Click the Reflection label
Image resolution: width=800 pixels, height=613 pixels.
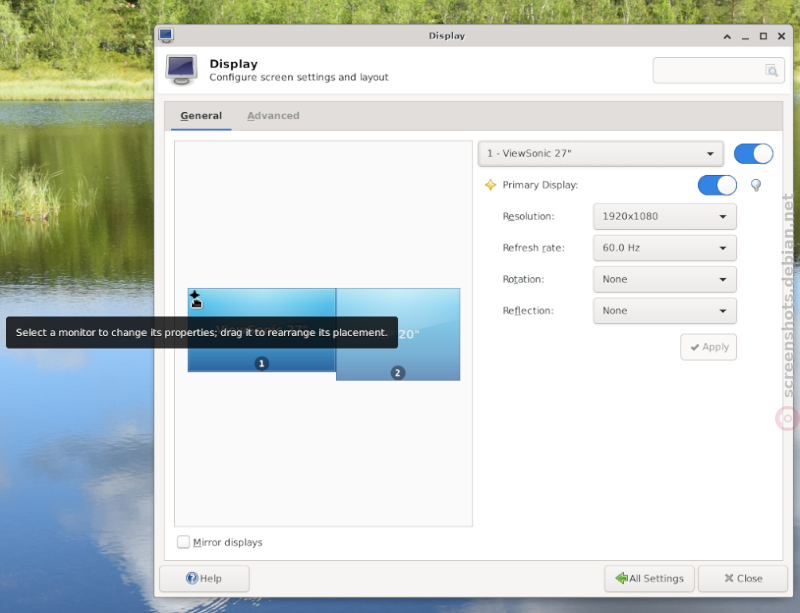[528, 311]
